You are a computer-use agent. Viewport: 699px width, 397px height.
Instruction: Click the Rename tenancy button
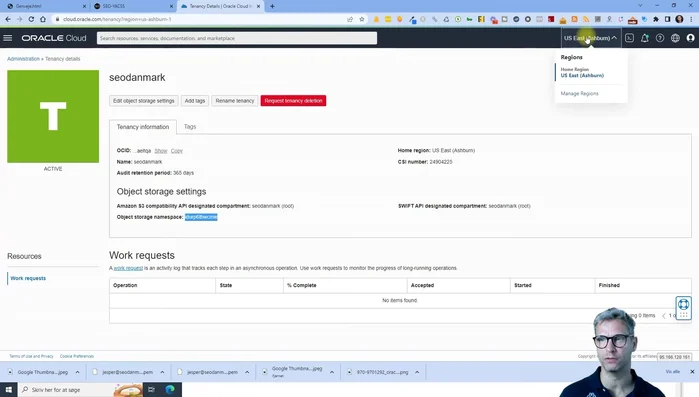[234, 101]
